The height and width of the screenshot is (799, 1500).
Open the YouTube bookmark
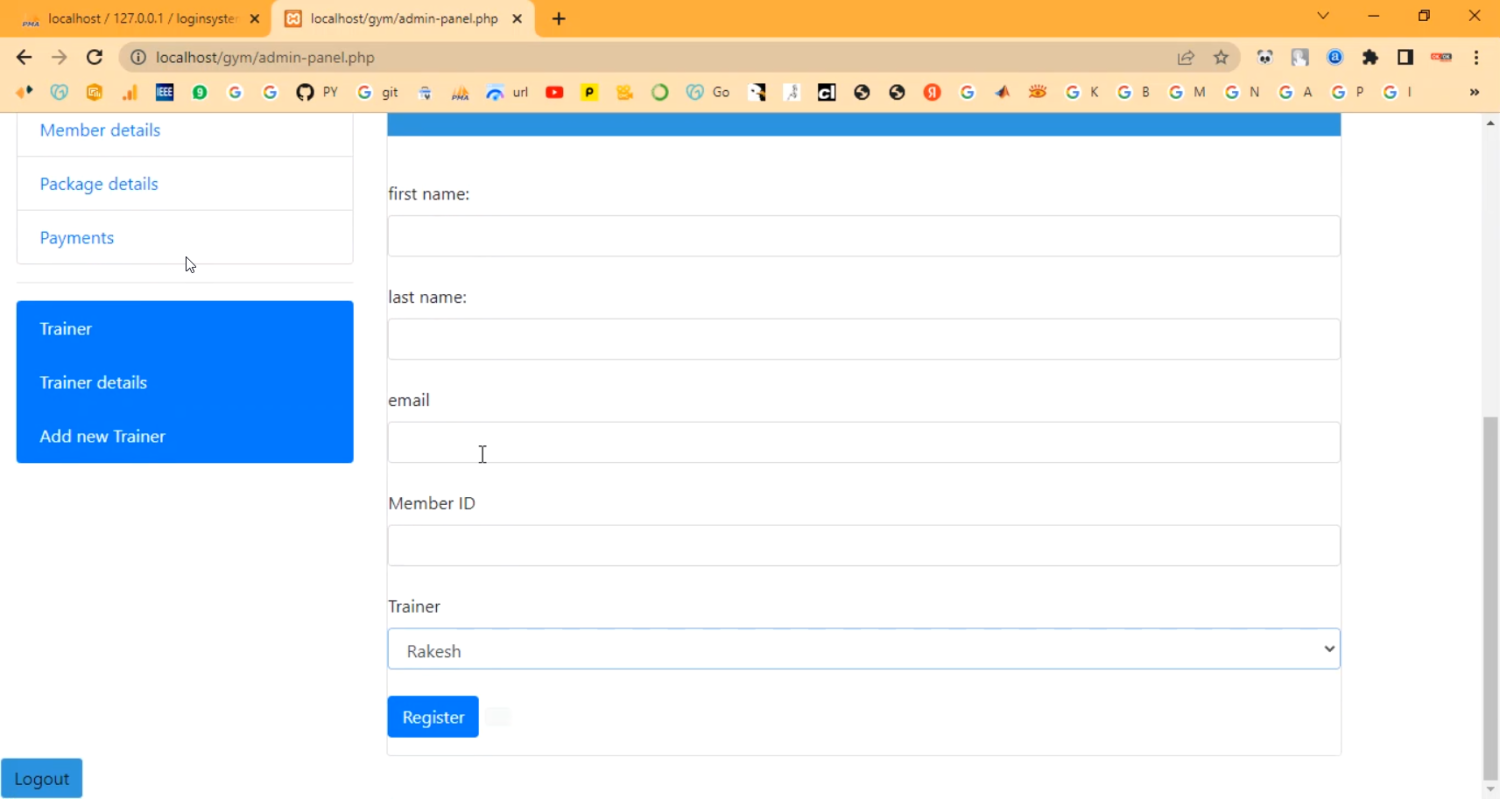554,92
